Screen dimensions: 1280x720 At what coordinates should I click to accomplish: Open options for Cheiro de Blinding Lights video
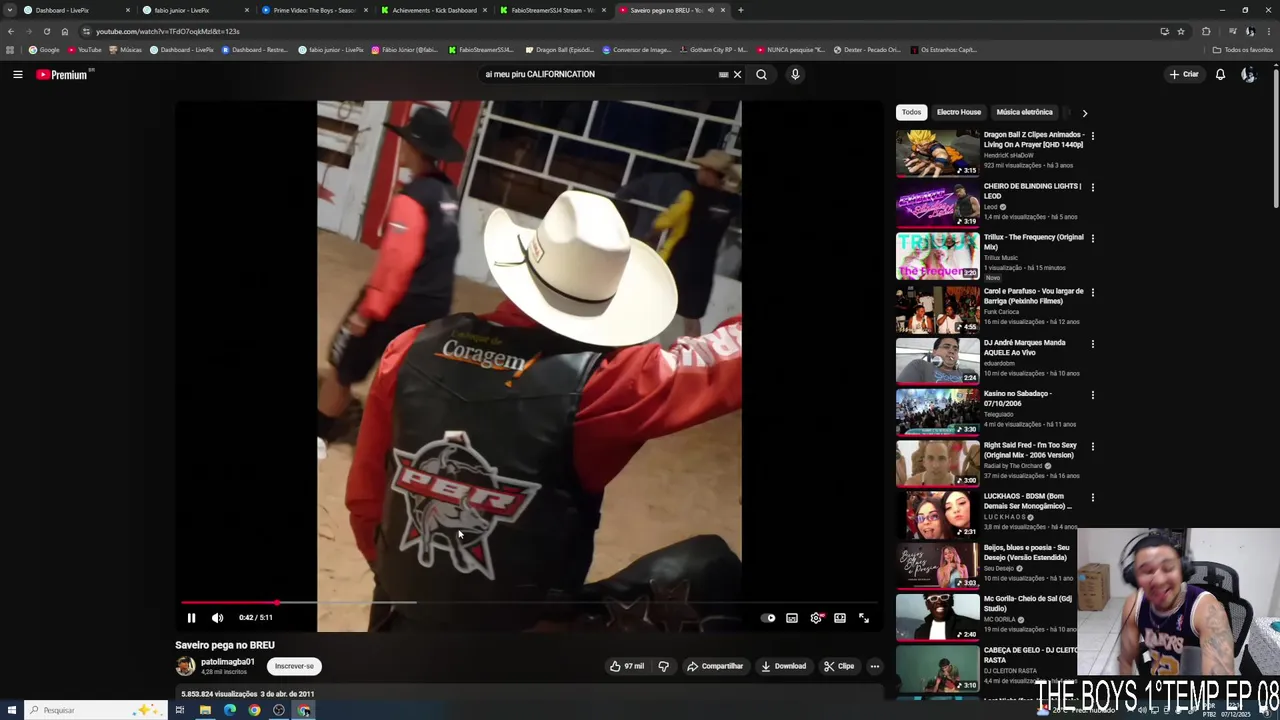click(x=1092, y=187)
